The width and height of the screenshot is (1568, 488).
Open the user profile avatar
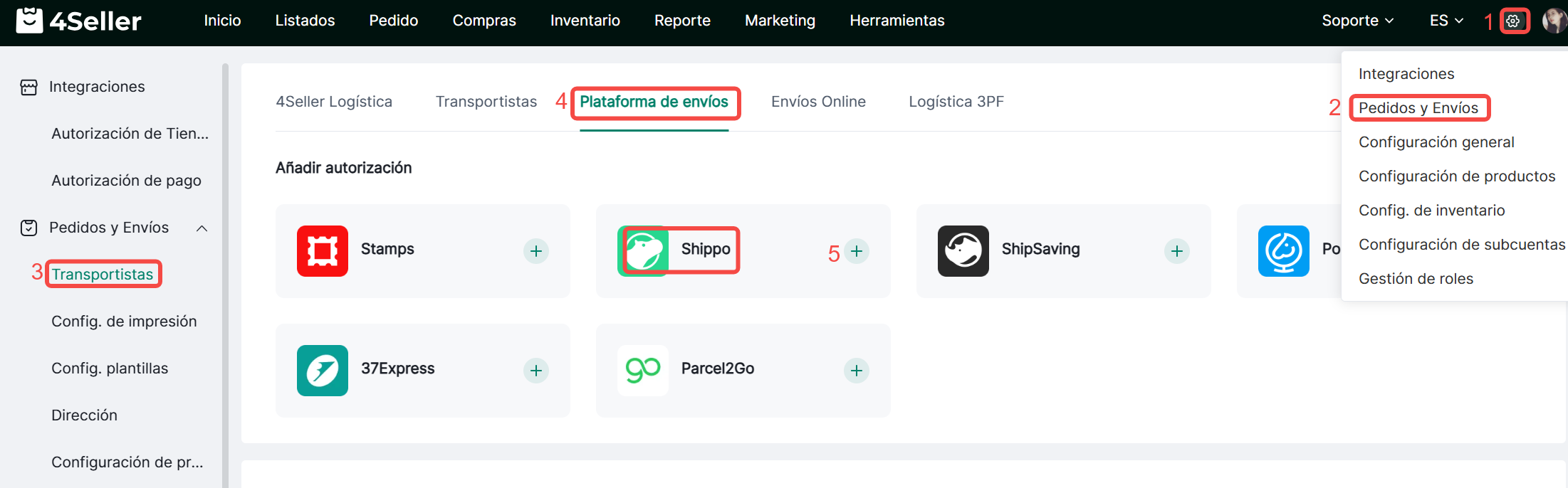coord(1554,21)
